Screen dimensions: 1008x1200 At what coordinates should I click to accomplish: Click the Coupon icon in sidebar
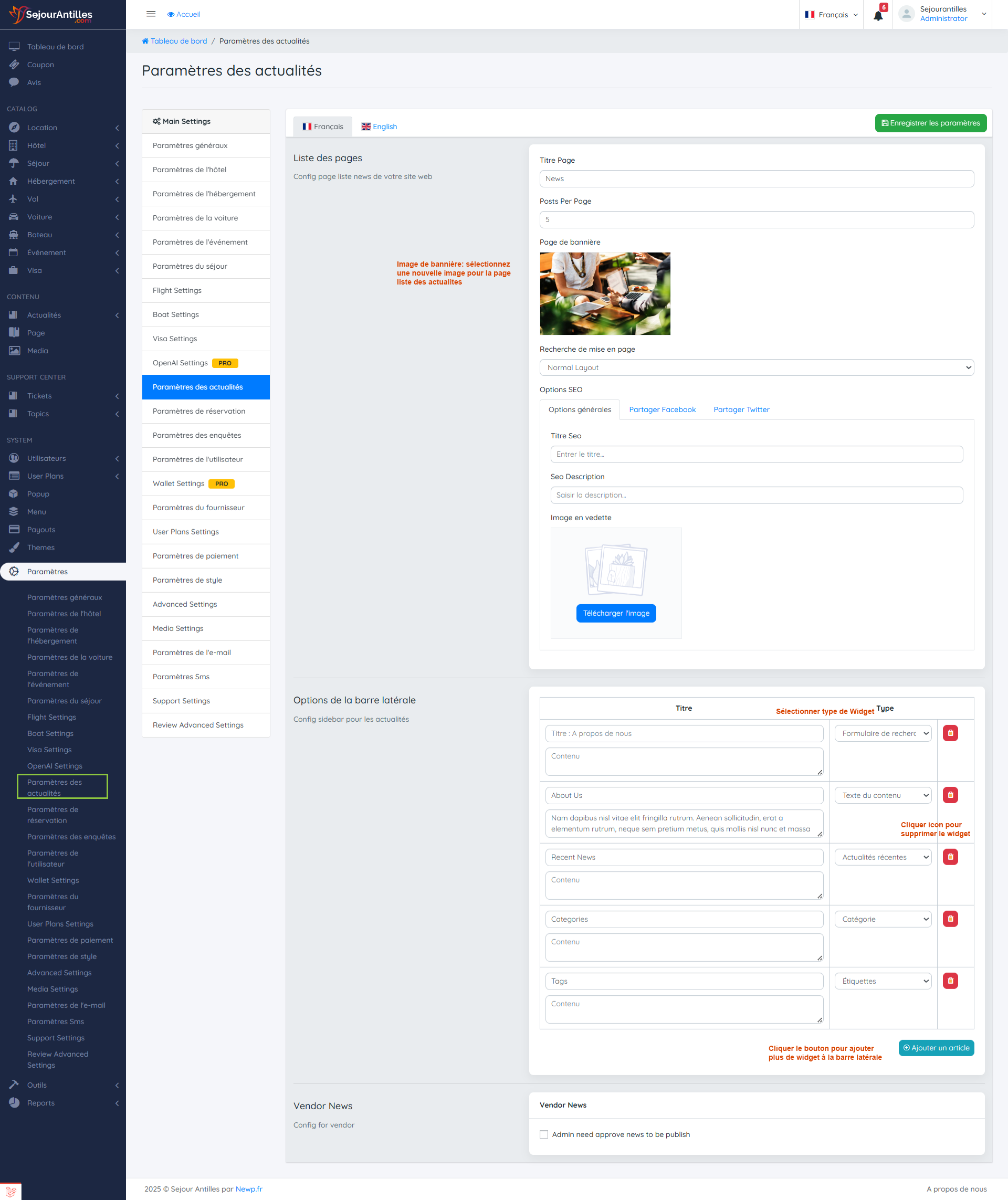pos(14,65)
